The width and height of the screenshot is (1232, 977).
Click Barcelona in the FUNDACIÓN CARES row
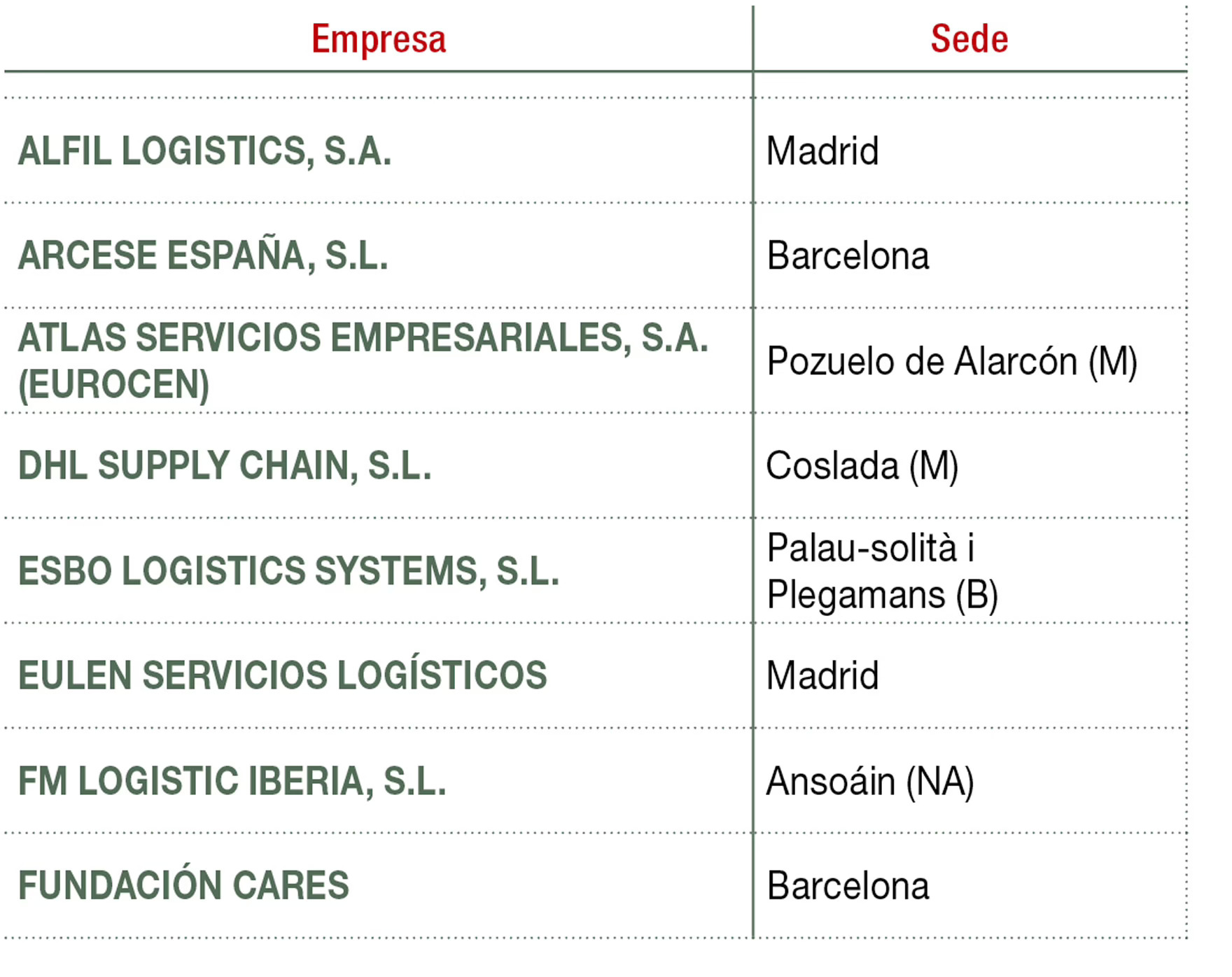(848, 887)
